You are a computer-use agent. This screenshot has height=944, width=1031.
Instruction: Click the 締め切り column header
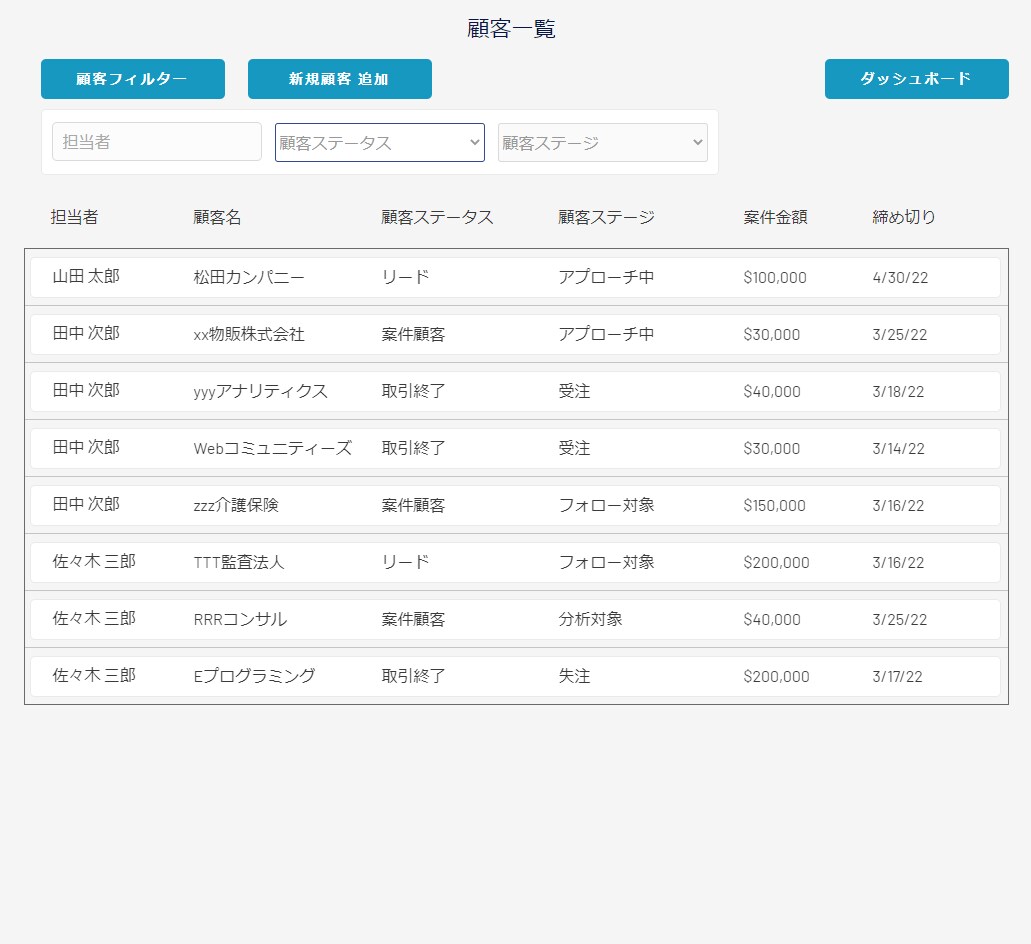click(903, 217)
